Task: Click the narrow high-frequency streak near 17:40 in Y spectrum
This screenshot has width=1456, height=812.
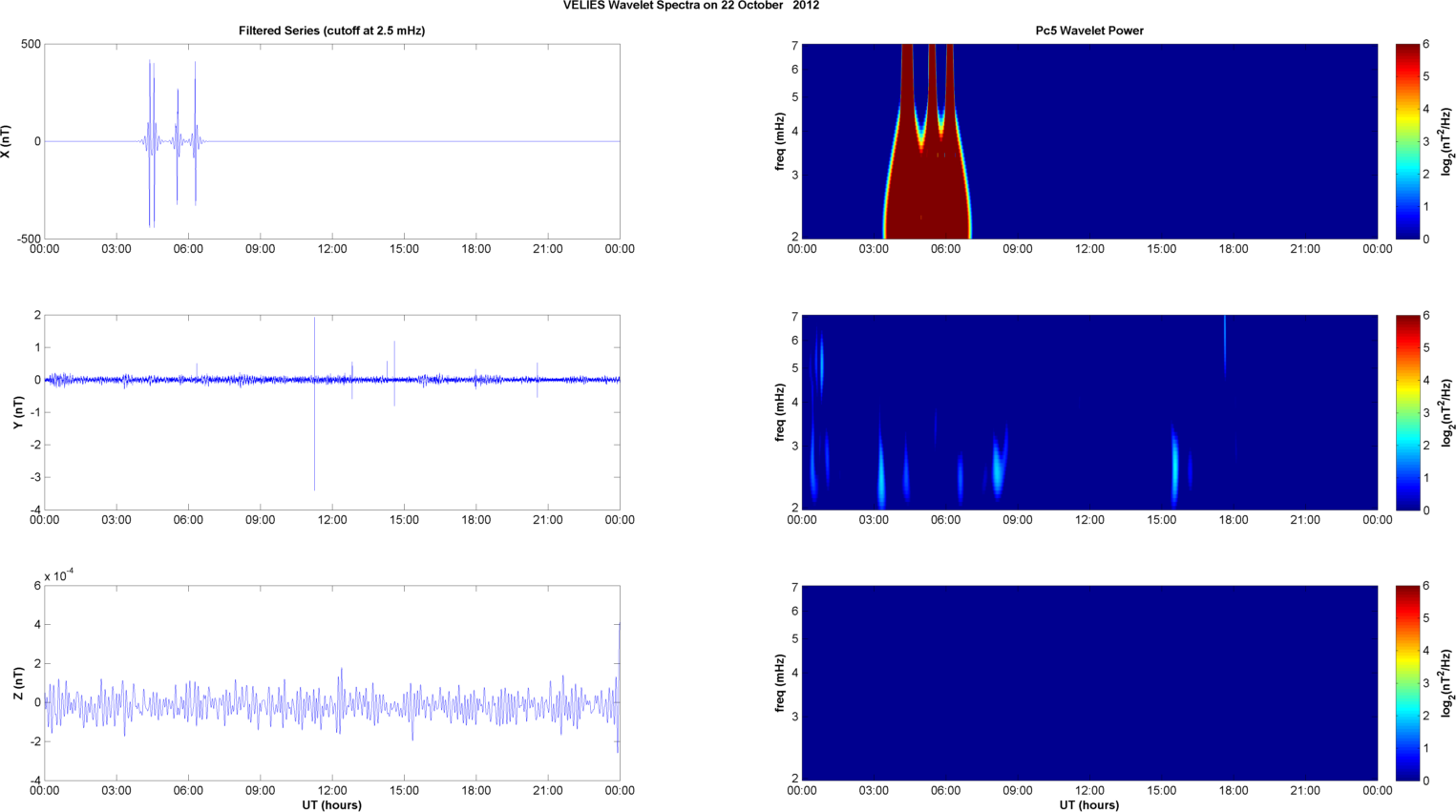Action: point(1225,345)
